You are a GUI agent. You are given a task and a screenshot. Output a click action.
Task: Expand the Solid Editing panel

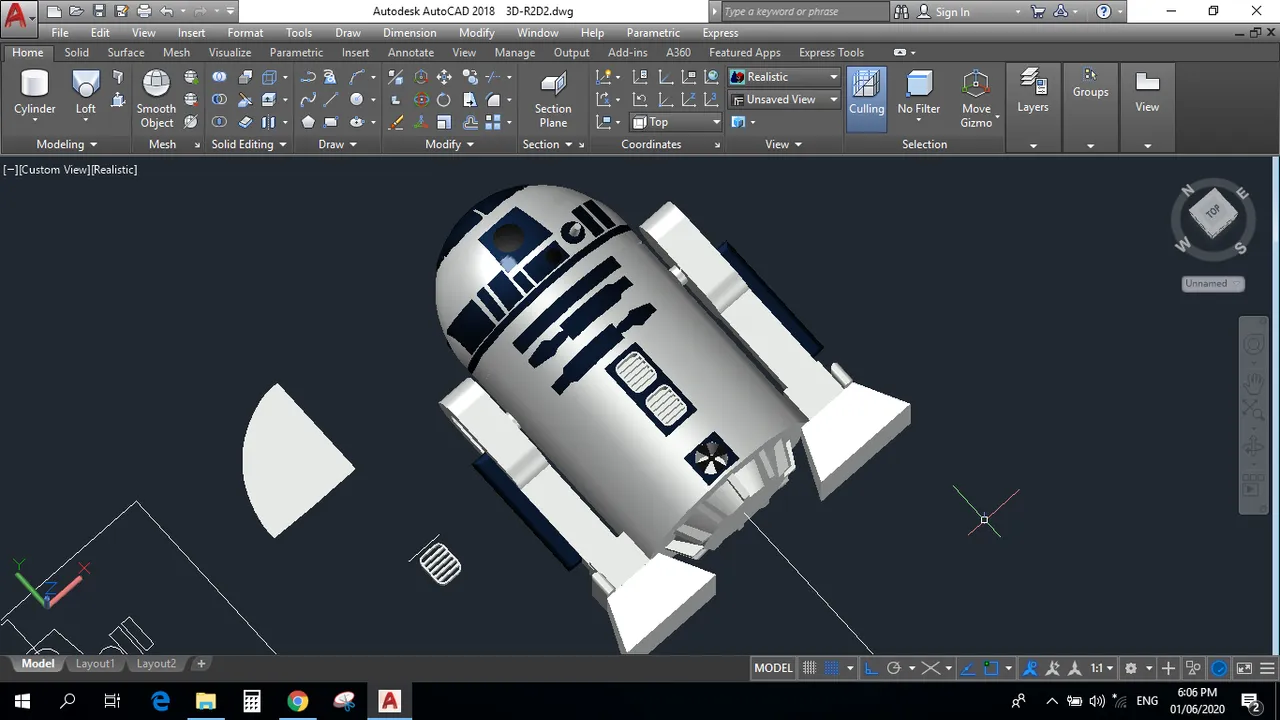249,144
